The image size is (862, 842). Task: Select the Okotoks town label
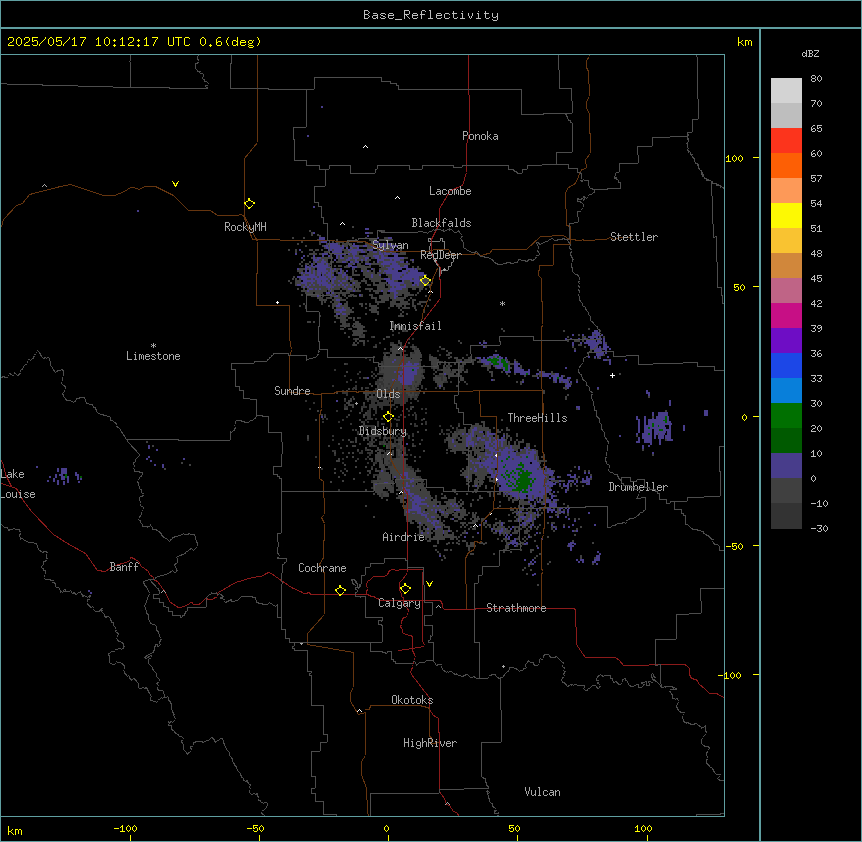(x=412, y=700)
